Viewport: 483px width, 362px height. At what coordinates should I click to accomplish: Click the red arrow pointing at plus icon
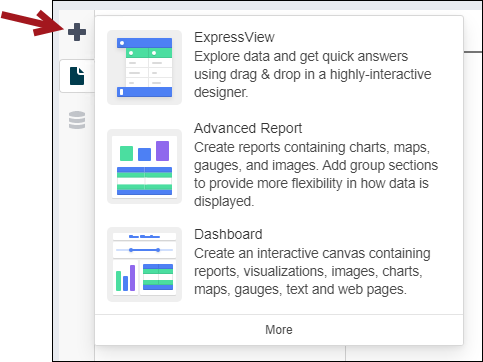(32, 23)
